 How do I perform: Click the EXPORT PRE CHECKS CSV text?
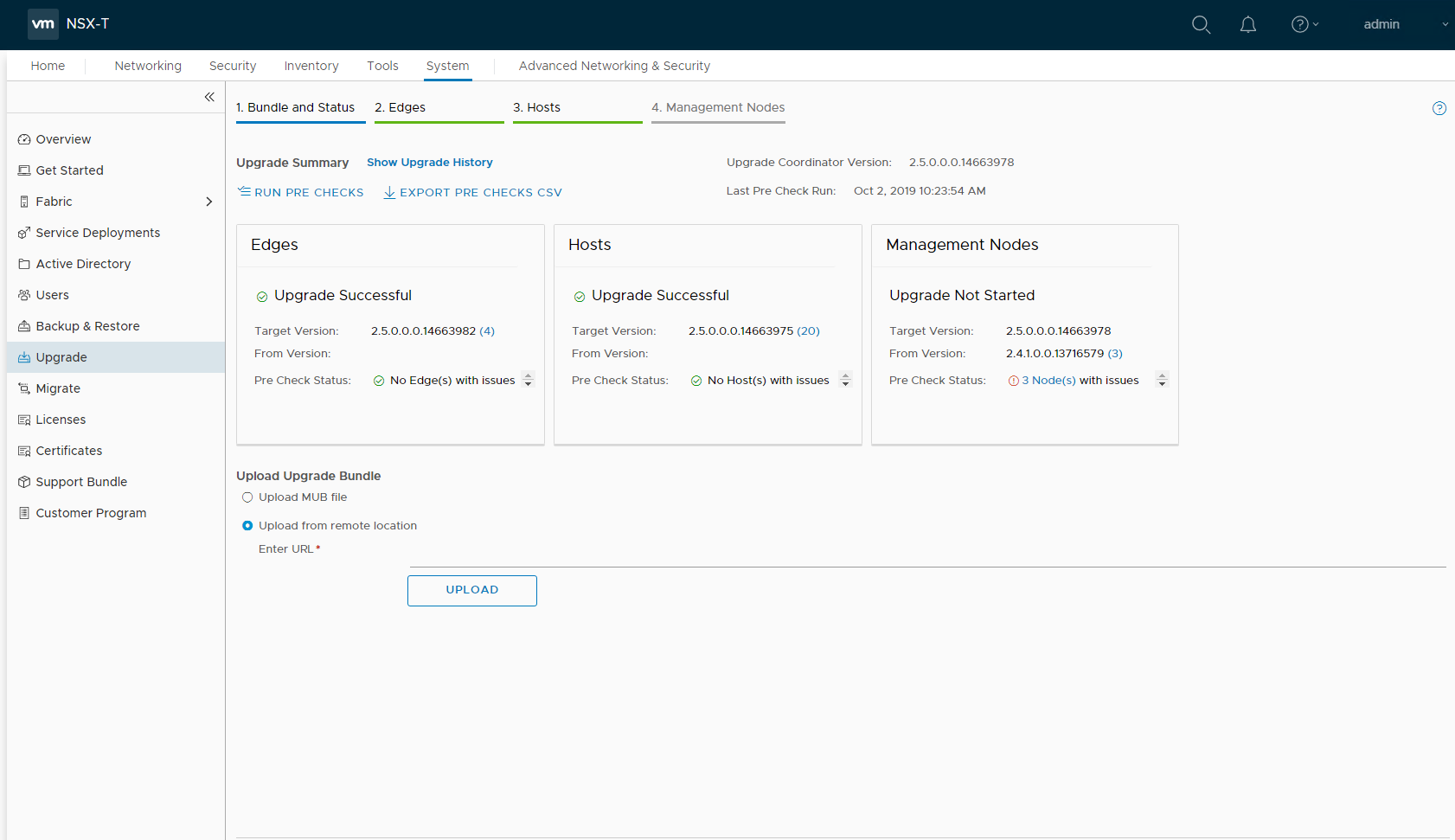coord(481,192)
